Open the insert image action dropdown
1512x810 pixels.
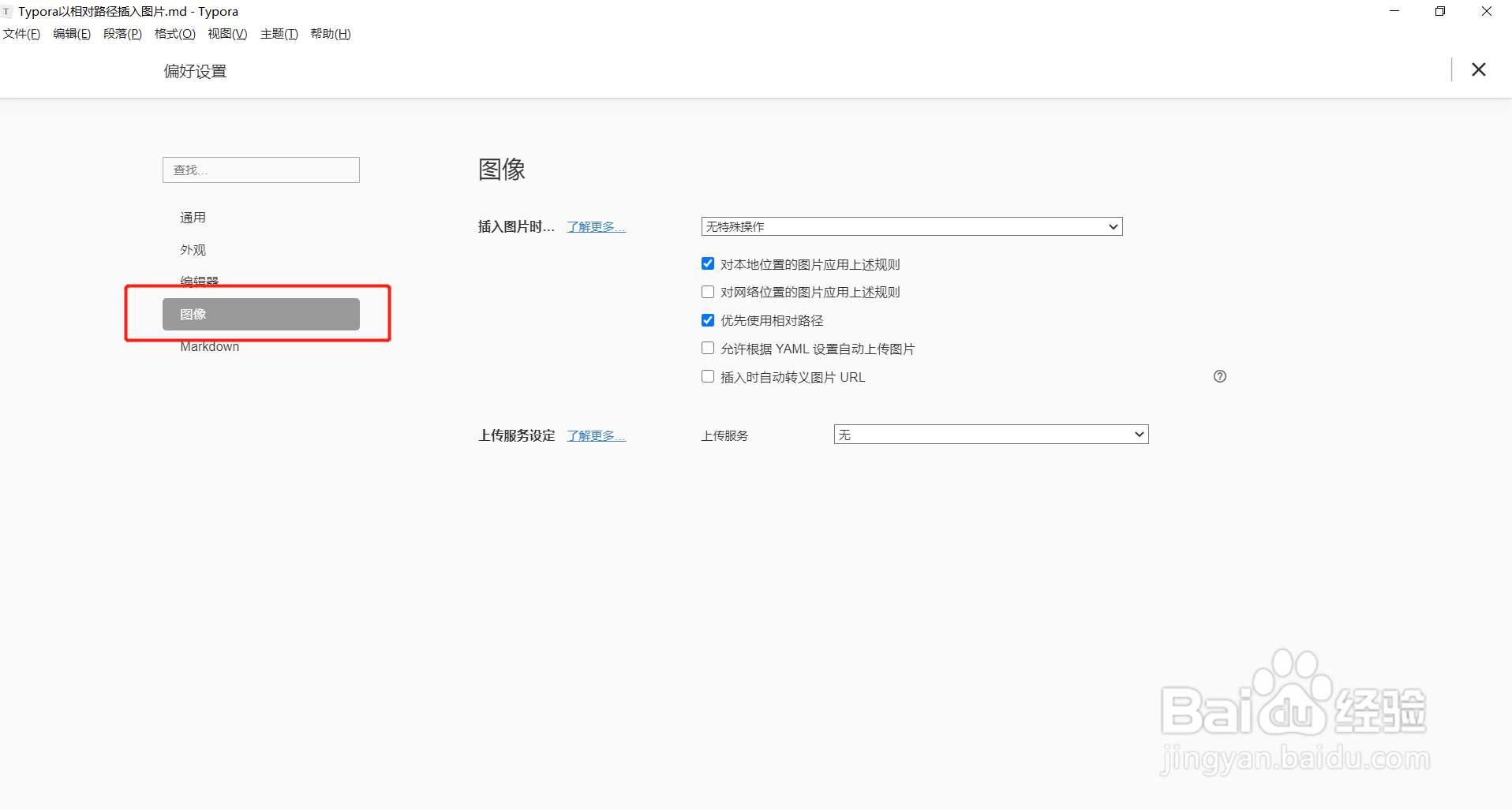tap(911, 226)
